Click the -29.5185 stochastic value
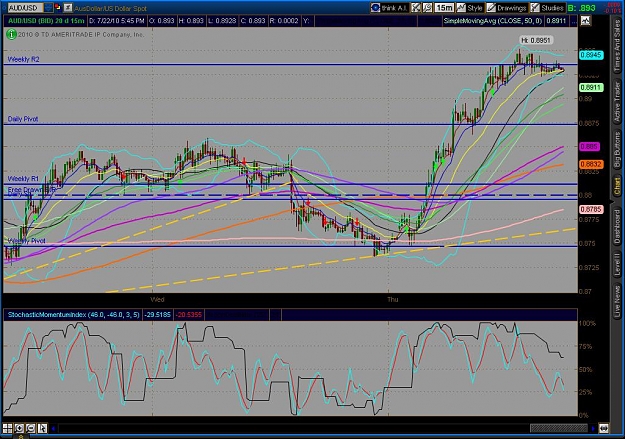 157,315
